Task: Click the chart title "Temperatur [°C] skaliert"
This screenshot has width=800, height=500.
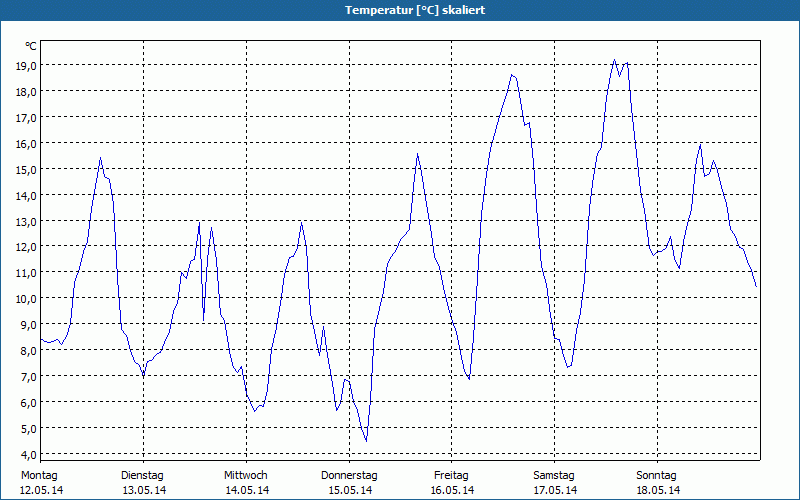Action: click(x=415, y=10)
